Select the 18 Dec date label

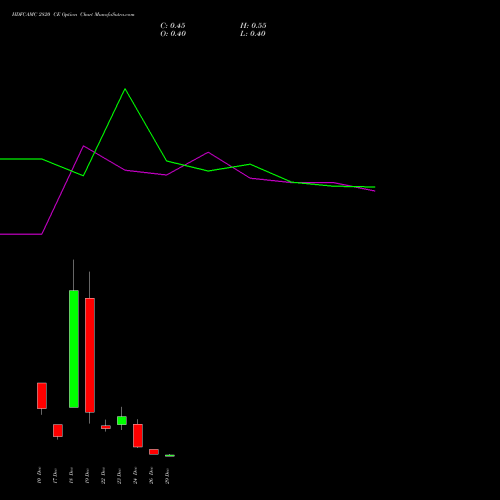(x=71, y=475)
